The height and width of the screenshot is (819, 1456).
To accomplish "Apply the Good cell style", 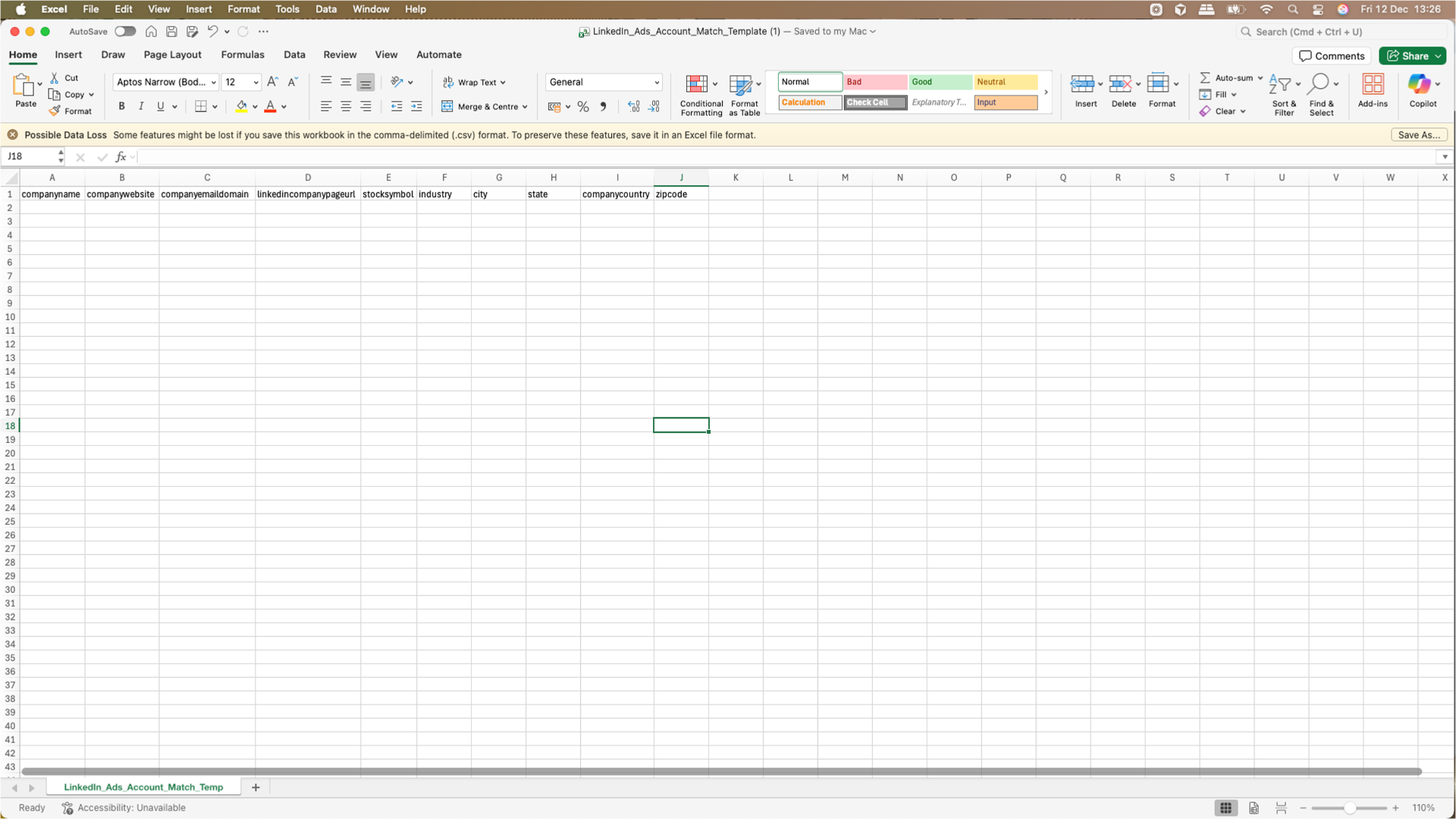I will [x=940, y=82].
